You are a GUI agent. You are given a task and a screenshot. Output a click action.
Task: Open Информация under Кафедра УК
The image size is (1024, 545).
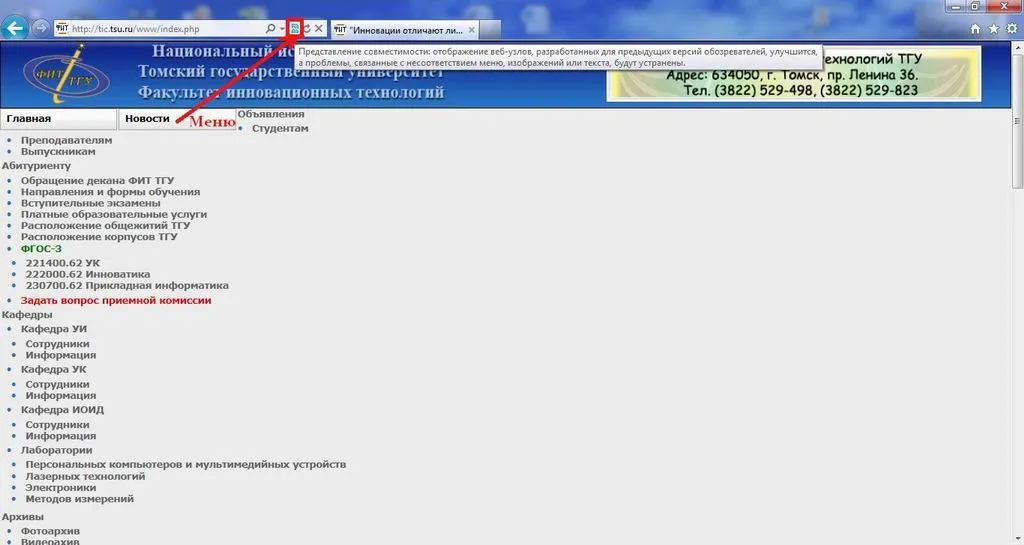coord(61,396)
